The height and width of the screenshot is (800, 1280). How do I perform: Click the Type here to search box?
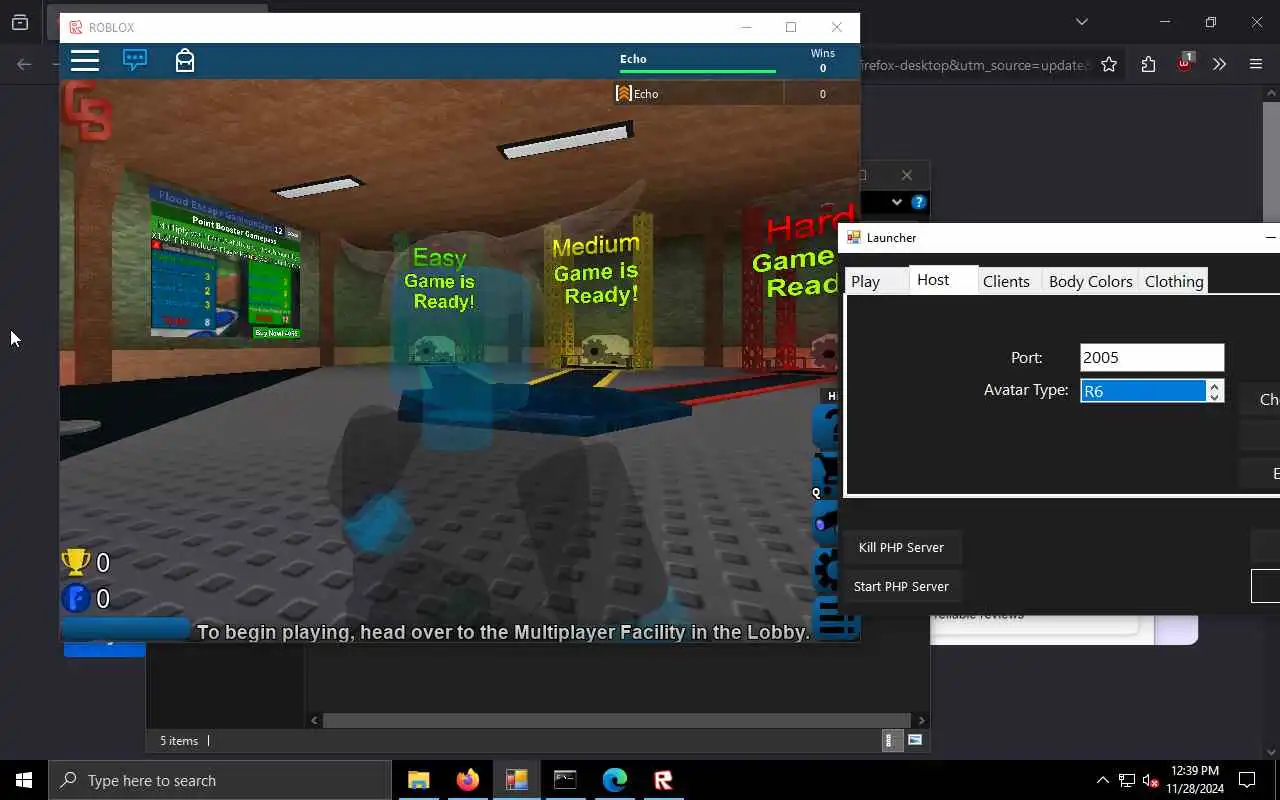pyautogui.click(x=220, y=780)
